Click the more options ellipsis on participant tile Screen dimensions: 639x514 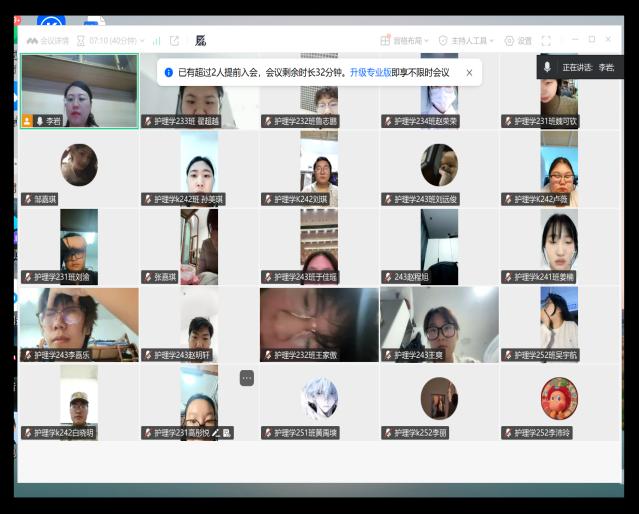[x=247, y=378]
